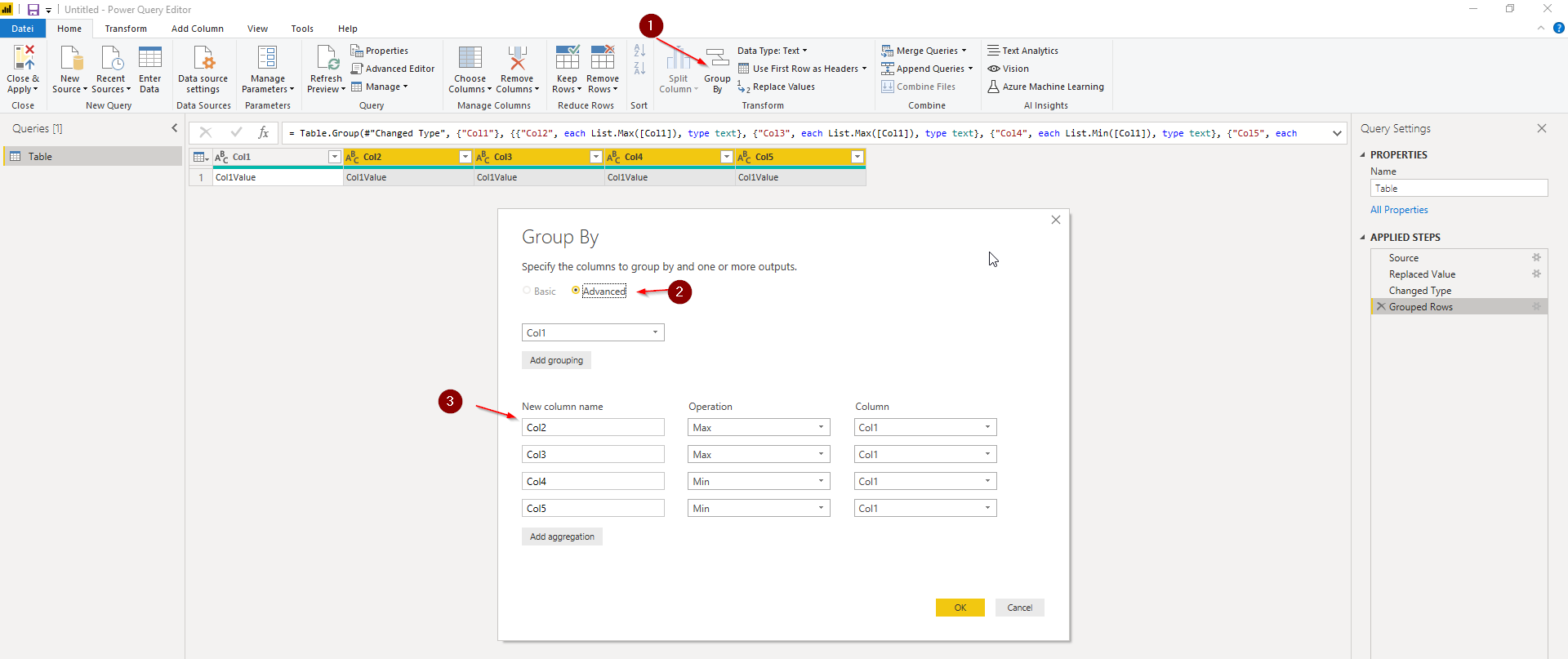1568x659 pixels.
Task: Click the Col5 new column name field
Action: point(593,508)
